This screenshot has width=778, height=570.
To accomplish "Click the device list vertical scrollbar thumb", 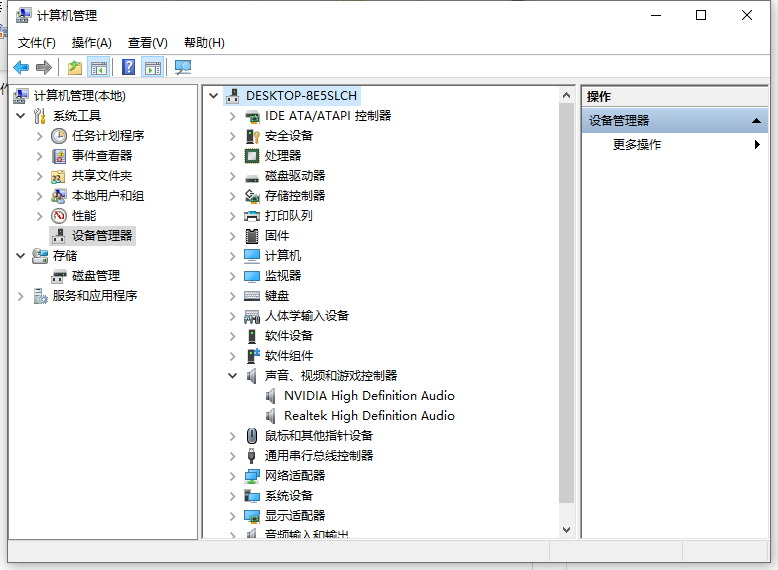I will (566, 303).
